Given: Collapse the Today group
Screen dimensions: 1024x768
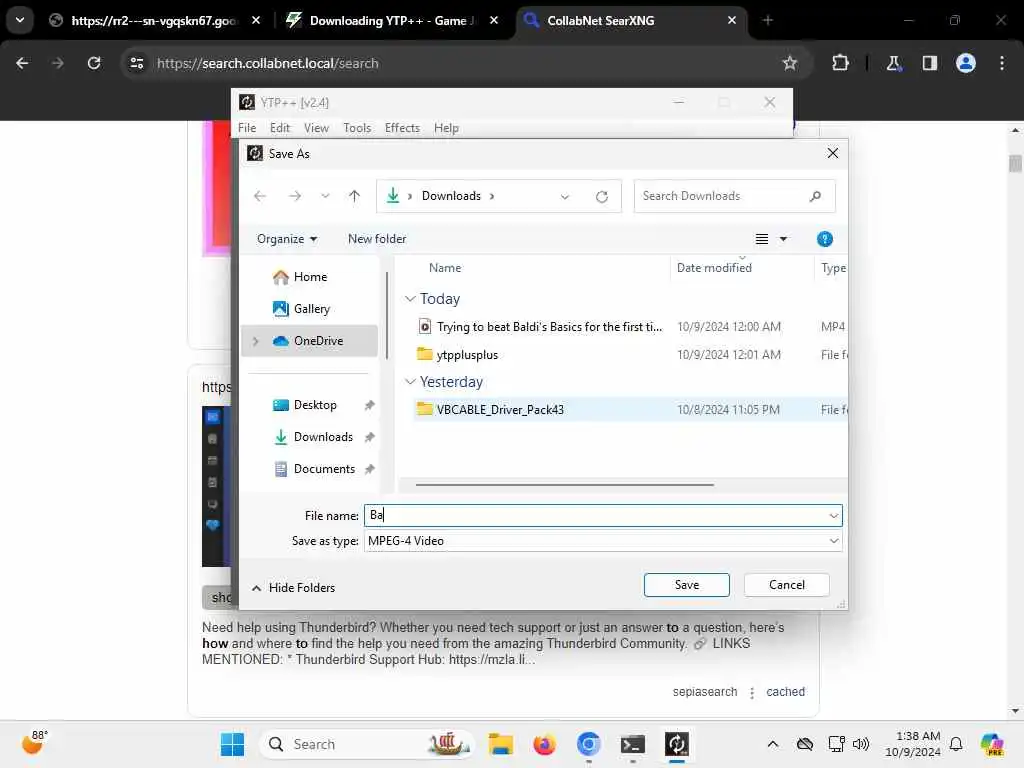Looking at the screenshot, I should pos(410,299).
